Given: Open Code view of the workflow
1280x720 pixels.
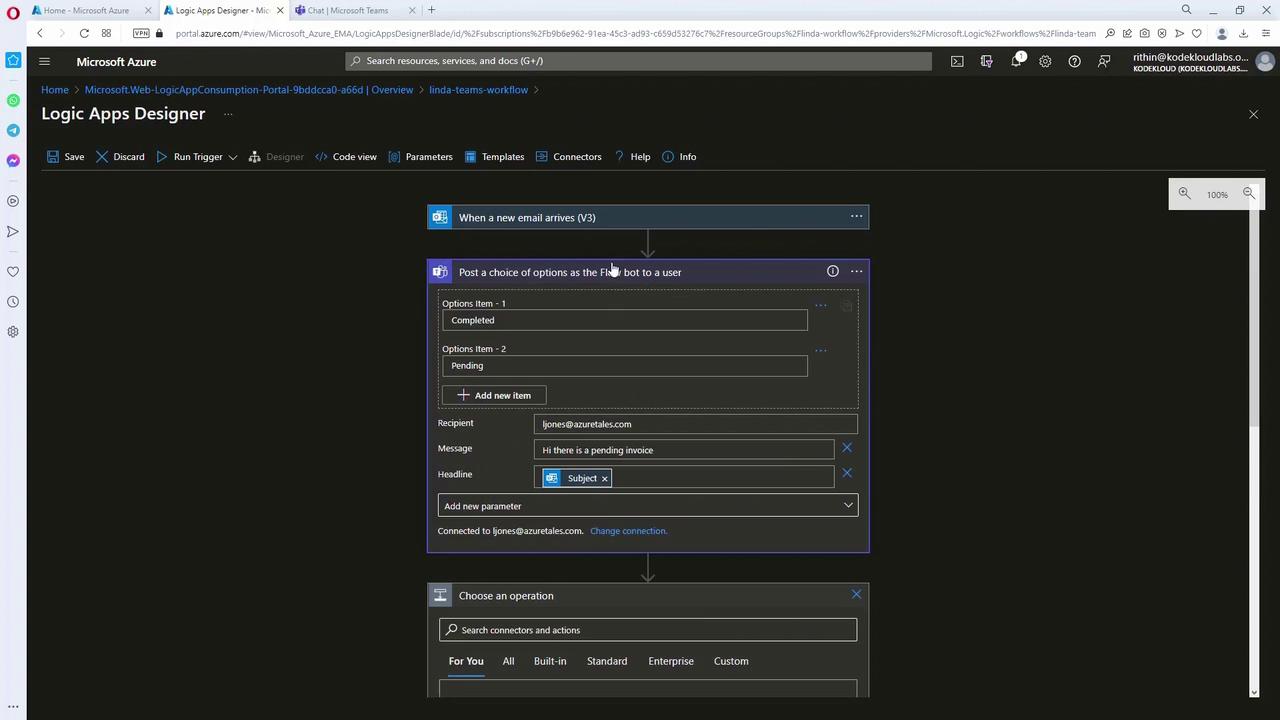Looking at the screenshot, I should (x=345, y=157).
